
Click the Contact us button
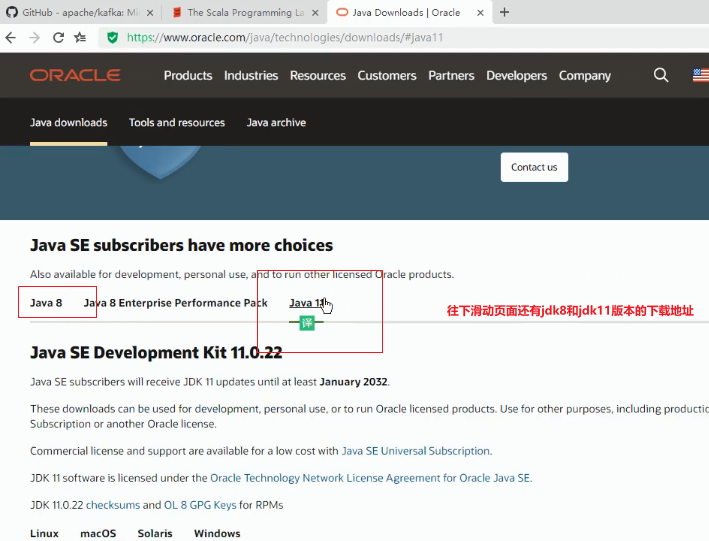(534, 167)
